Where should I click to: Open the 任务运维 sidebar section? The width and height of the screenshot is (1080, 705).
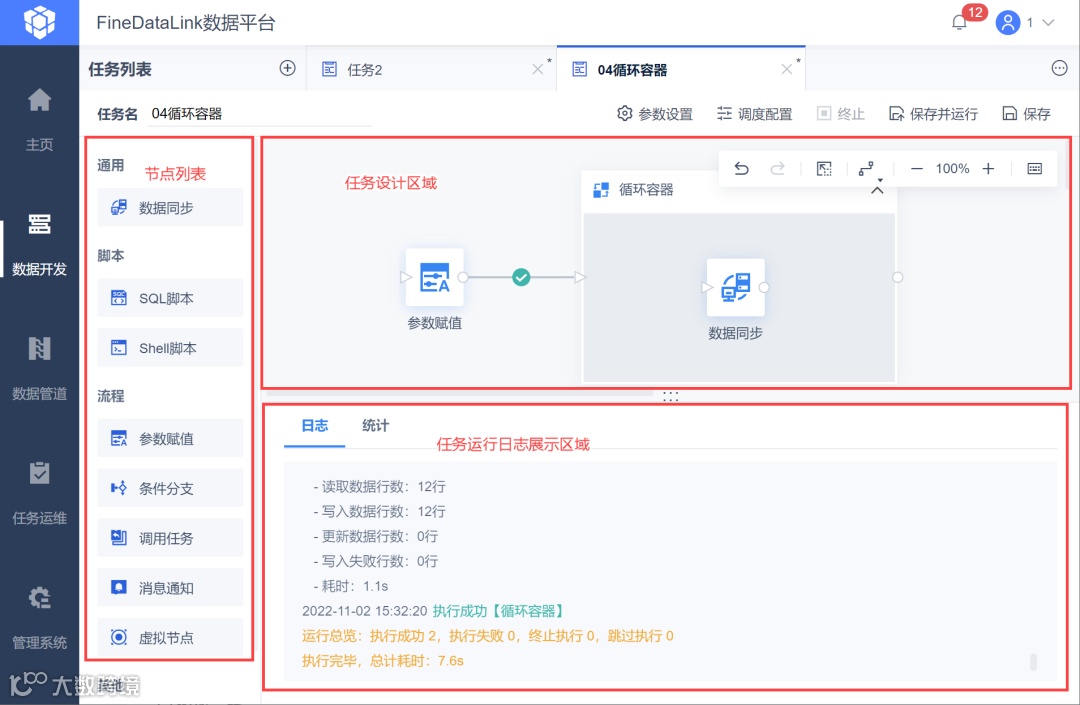39,494
